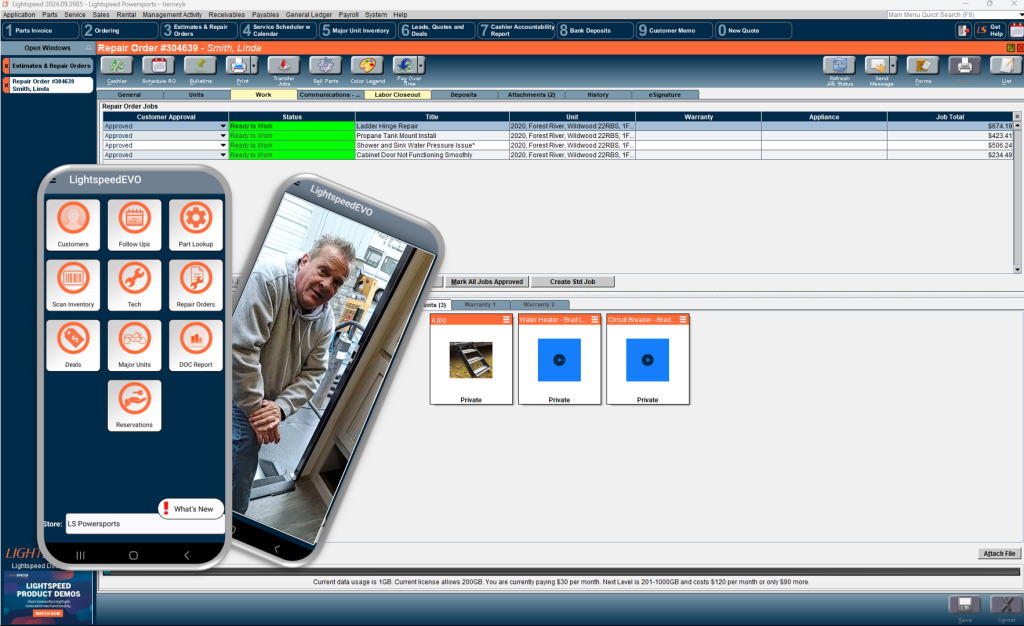Open the Service menu
The image size is (1024, 626).
tap(74, 14)
